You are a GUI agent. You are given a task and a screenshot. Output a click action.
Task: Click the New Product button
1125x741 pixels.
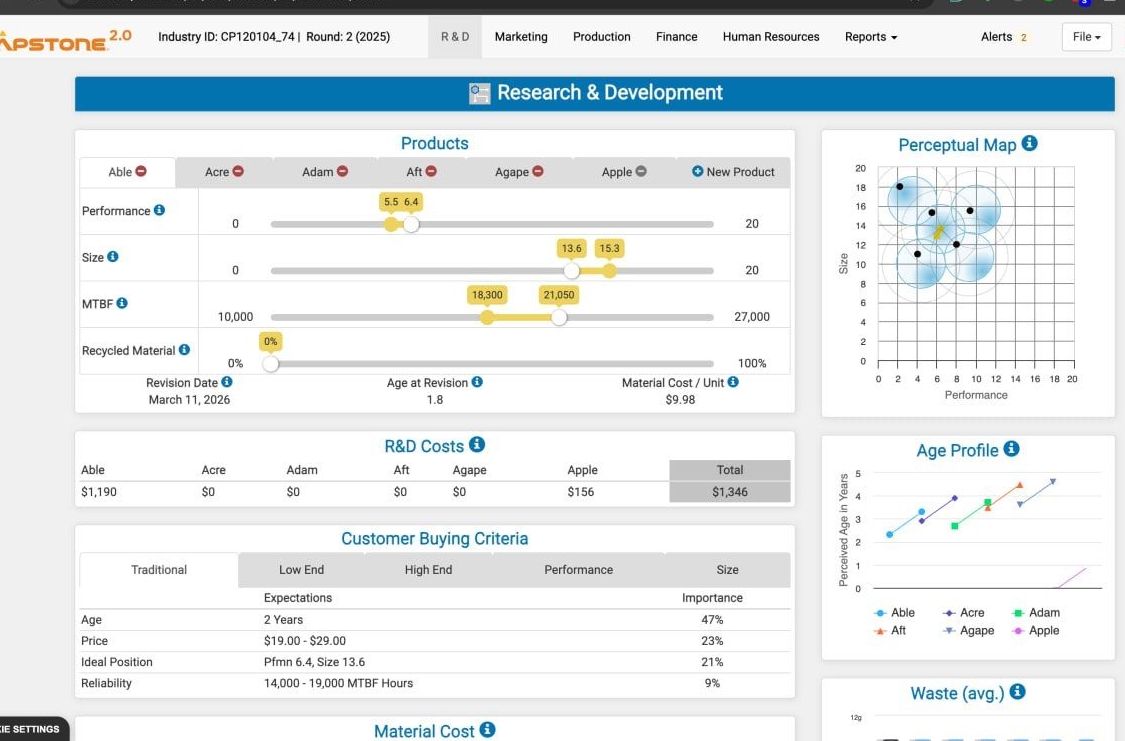pos(733,171)
